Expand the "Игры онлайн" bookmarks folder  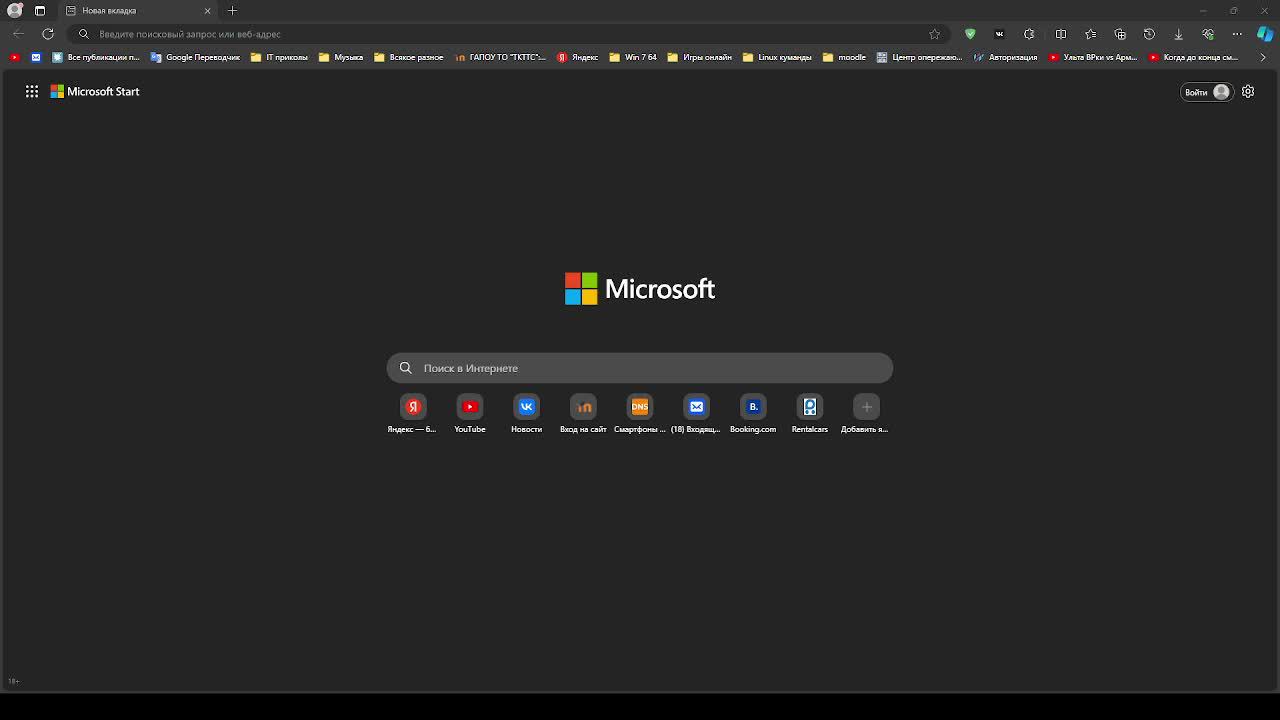(699, 57)
